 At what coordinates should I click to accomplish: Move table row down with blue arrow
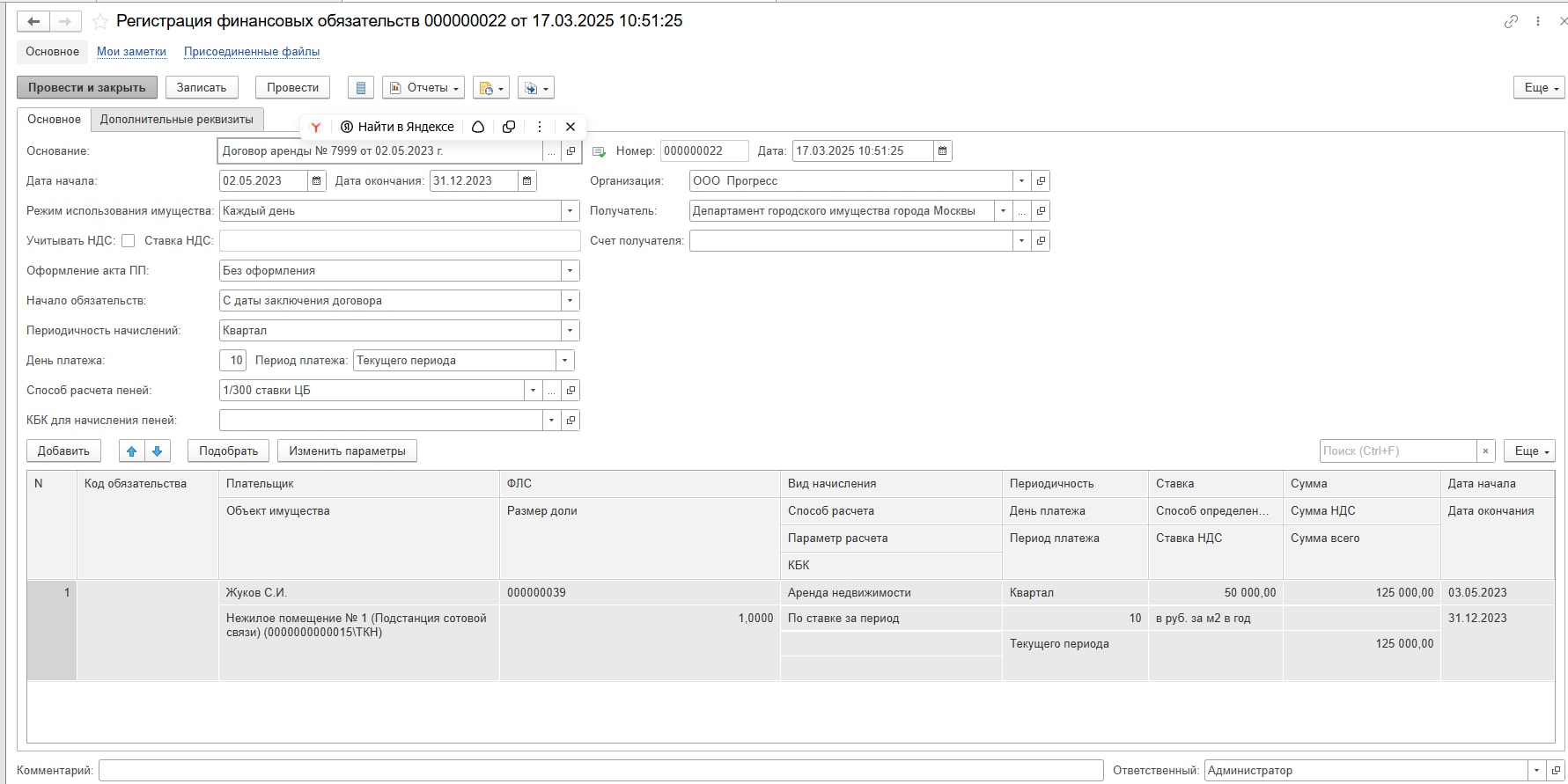tap(158, 451)
